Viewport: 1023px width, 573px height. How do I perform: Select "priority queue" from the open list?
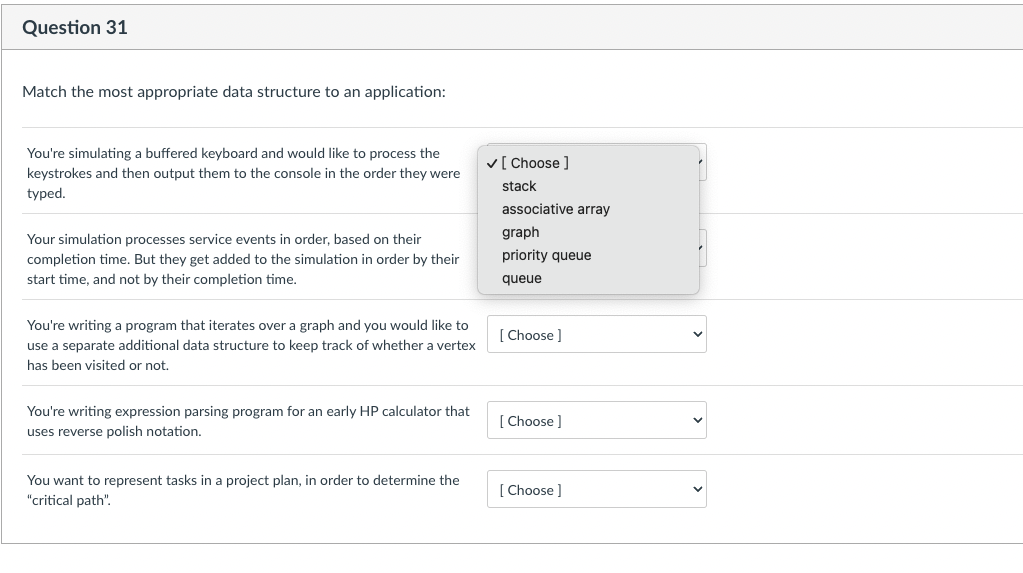pos(546,255)
